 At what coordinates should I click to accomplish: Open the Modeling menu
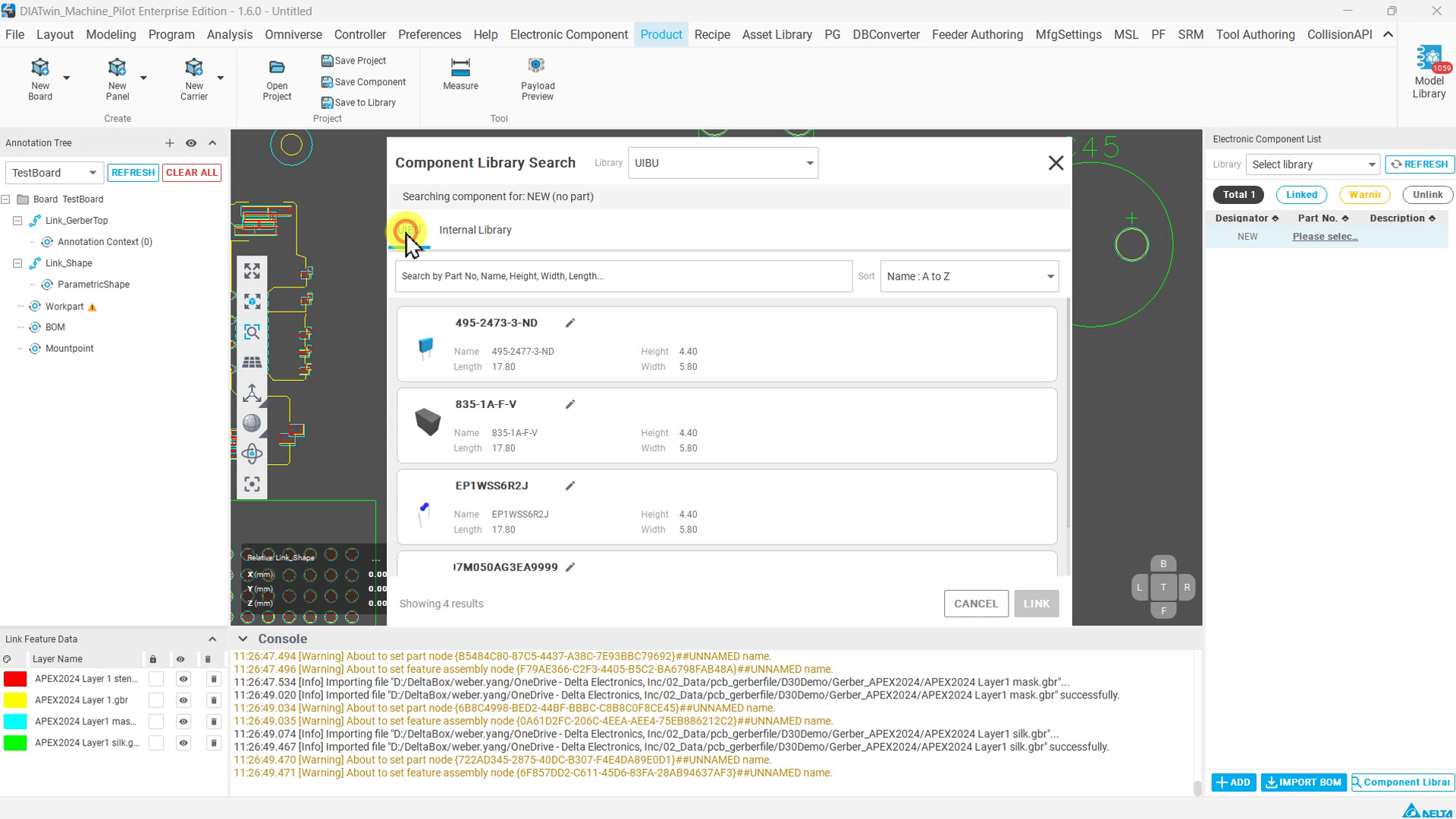tap(111, 35)
